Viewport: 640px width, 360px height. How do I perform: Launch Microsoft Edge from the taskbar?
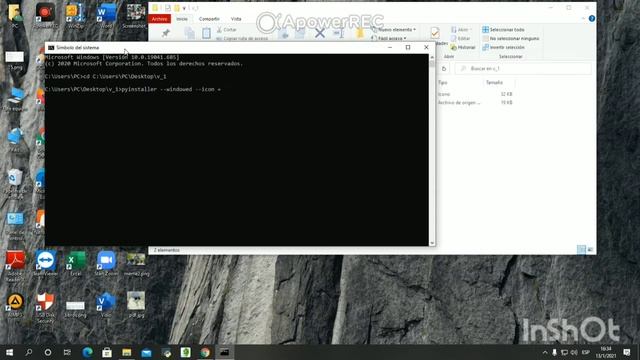(87, 352)
